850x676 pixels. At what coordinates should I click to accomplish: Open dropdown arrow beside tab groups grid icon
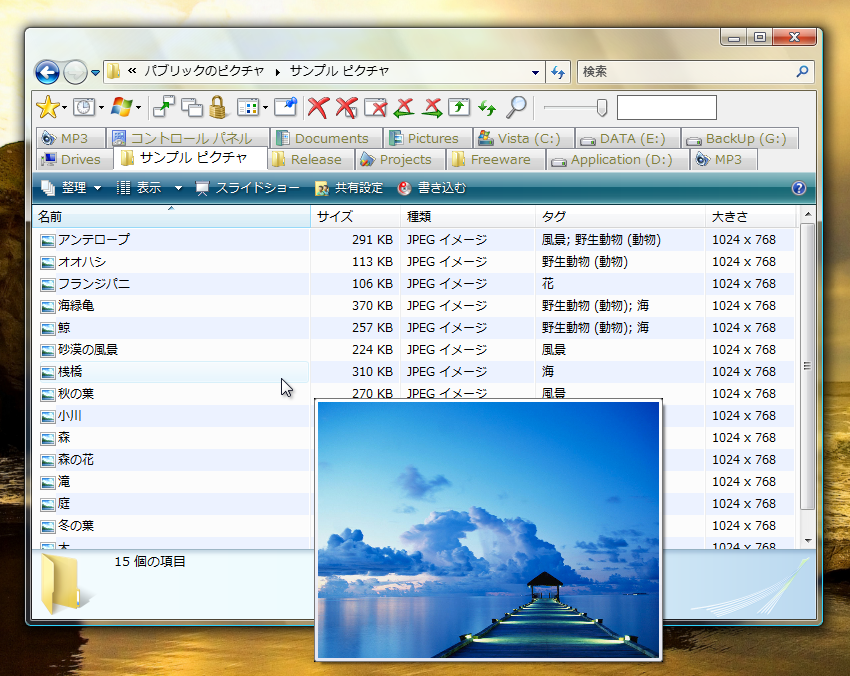pyautogui.click(x=265, y=107)
